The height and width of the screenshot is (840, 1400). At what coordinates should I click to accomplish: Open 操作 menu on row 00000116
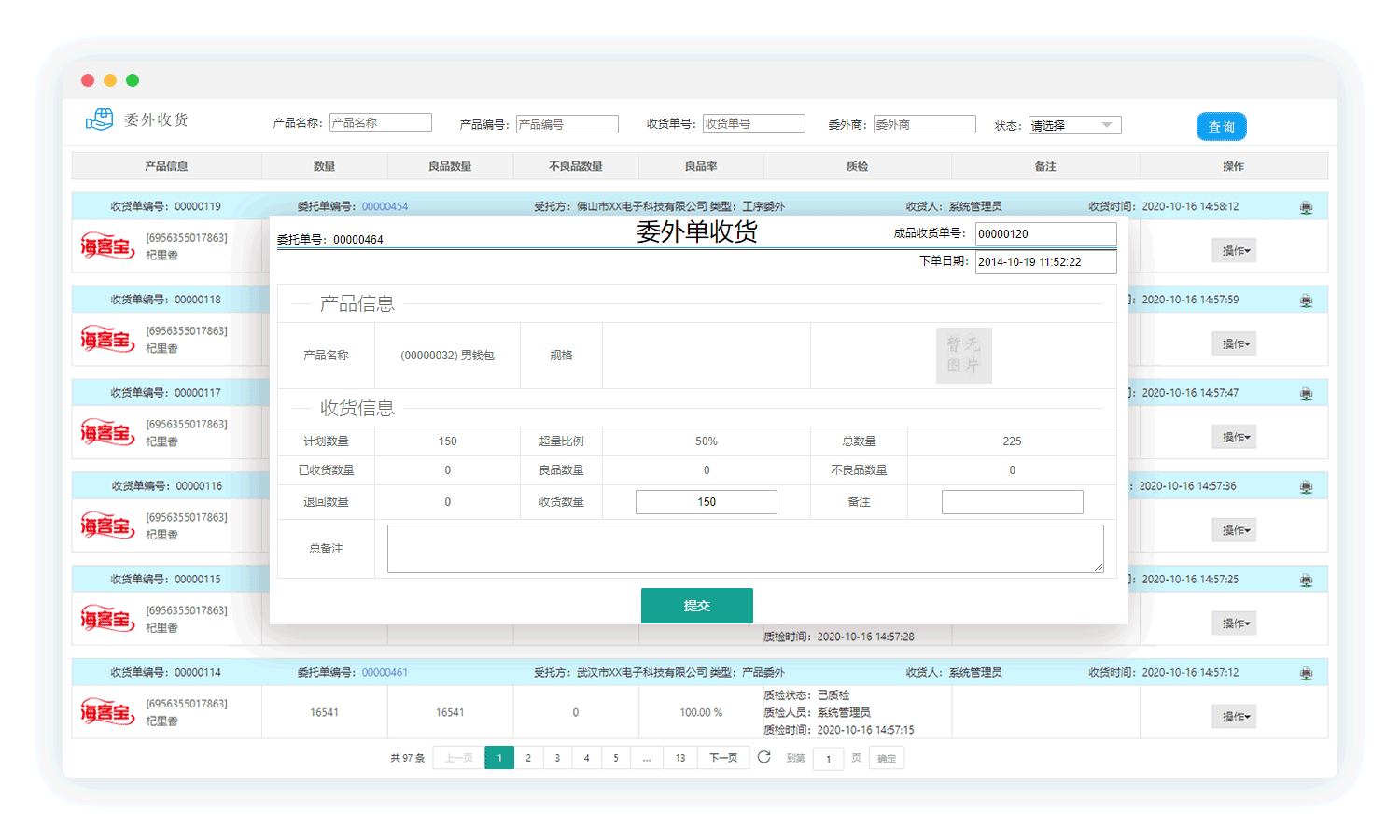pyautogui.click(x=1234, y=530)
